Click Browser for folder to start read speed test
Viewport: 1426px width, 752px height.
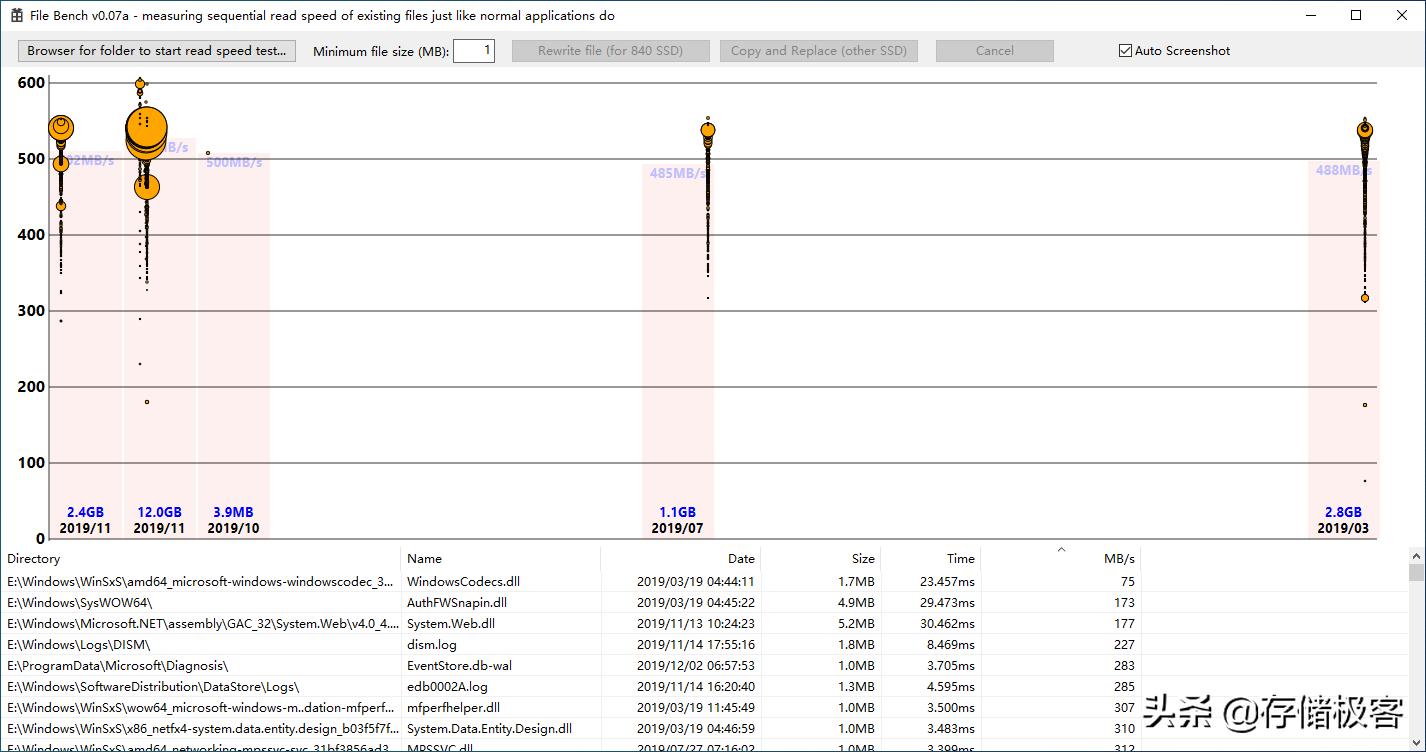pyautogui.click(x=157, y=51)
